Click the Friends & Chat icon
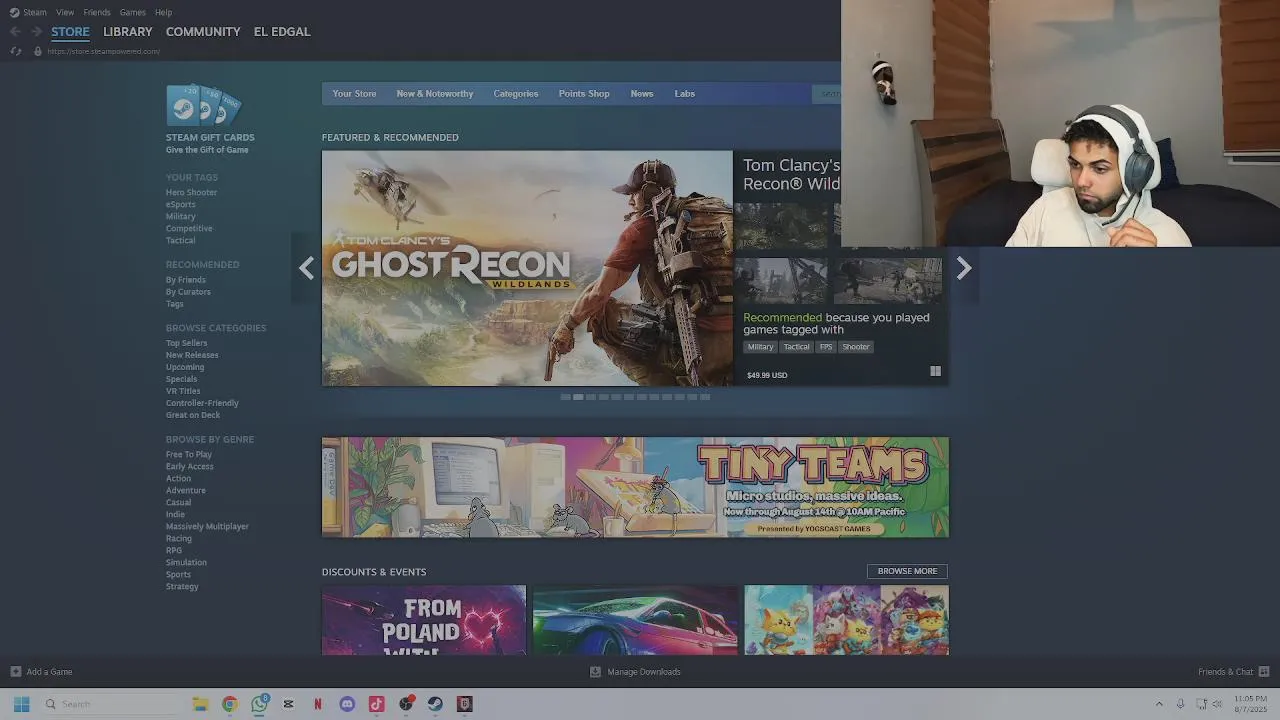Screen dimensions: 1280x720 (x=1263, y=672)
